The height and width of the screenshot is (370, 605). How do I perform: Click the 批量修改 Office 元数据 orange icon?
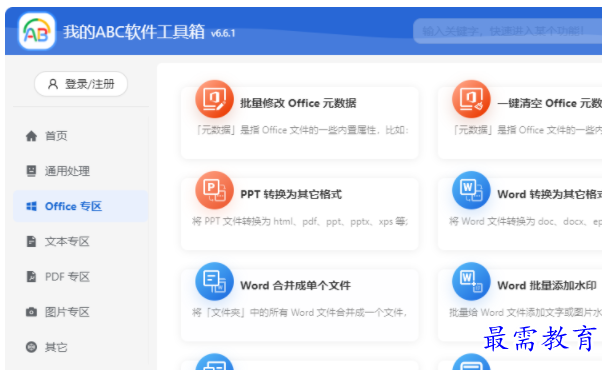tap(215, 99)
